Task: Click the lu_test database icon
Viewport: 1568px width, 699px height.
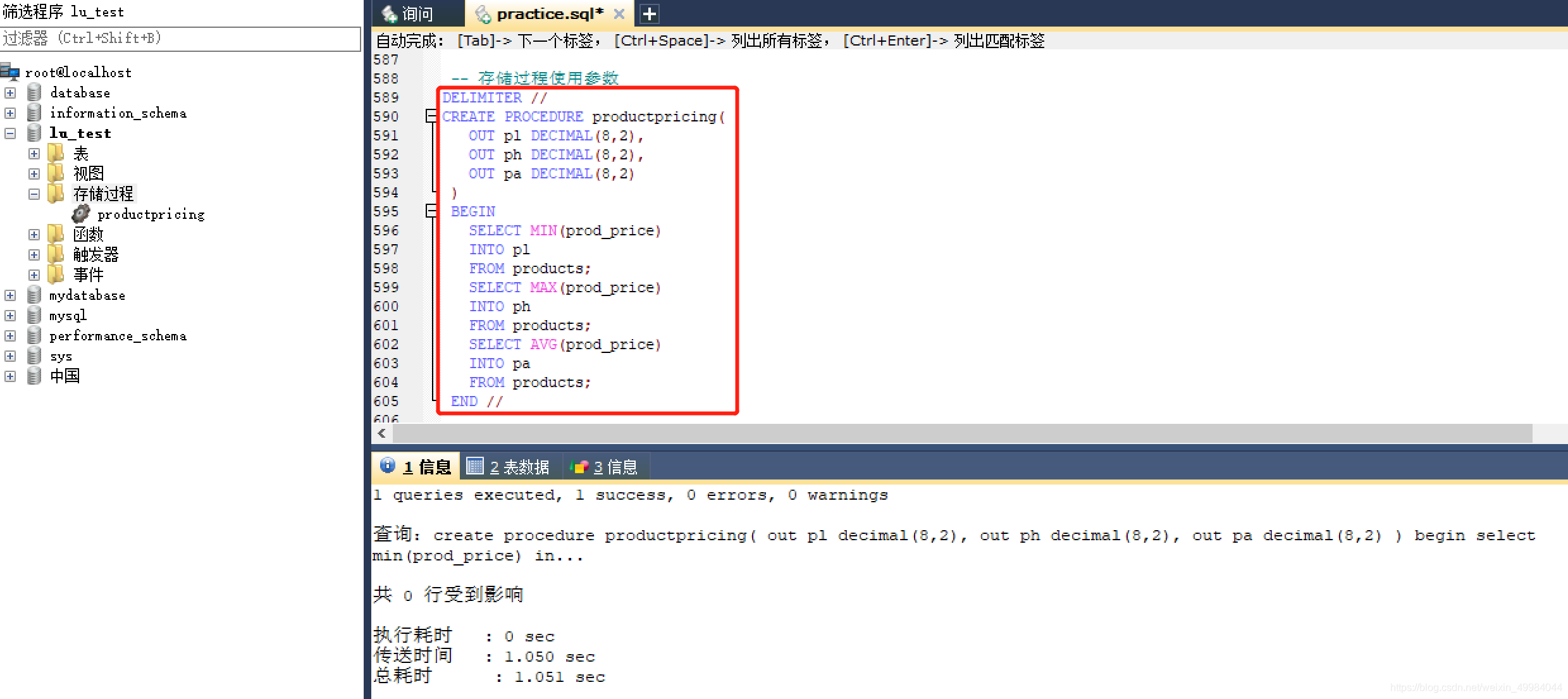Action: tap(34, 133)
